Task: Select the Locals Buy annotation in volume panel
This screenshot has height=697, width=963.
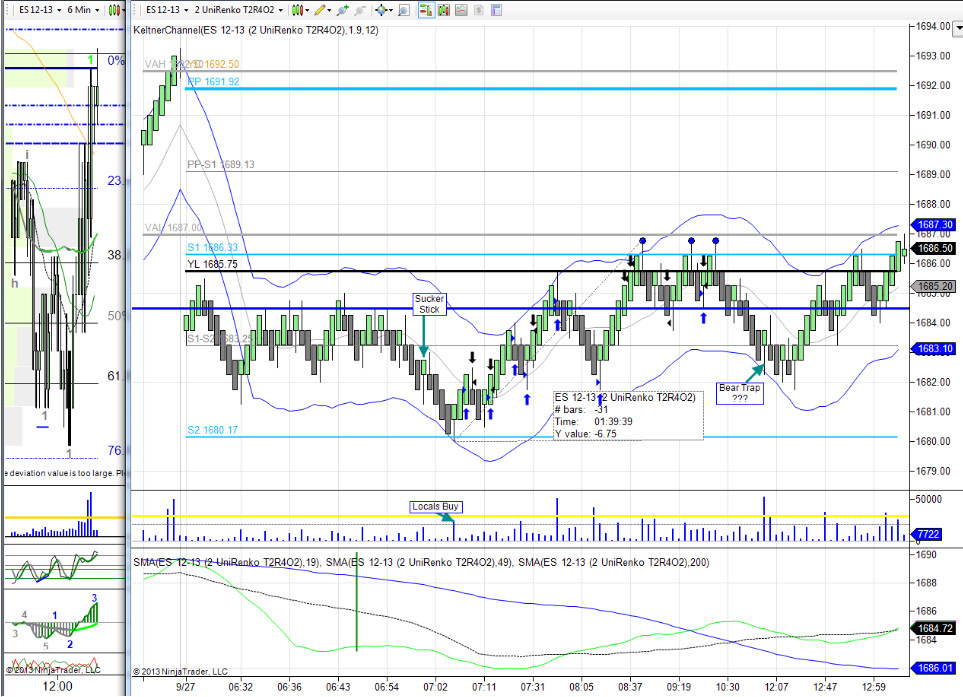Action: click(435, 507)
